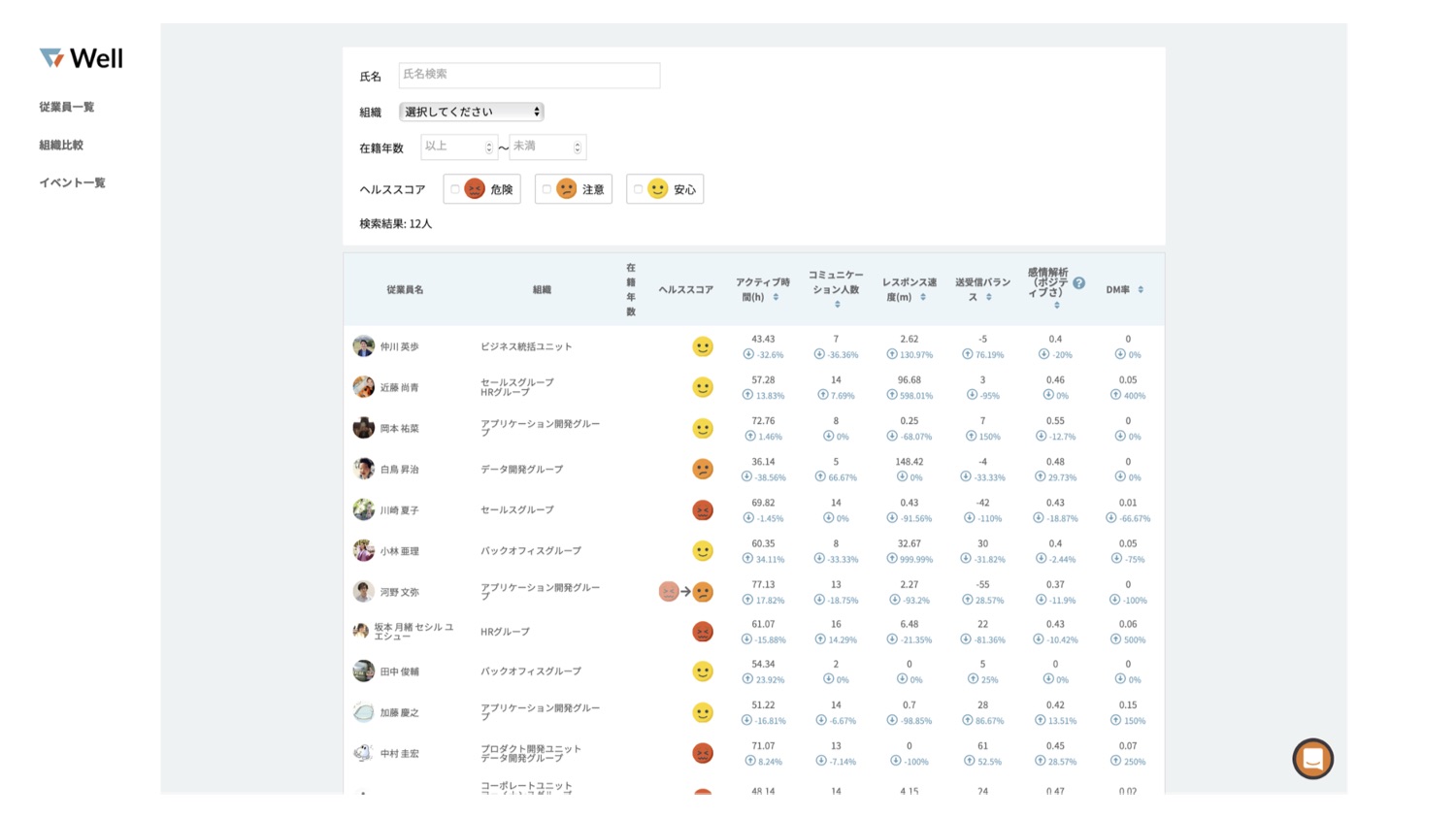This screenshot has width=1456, height=818.
Task: Enable the 安心 health score checkbox
Action: [x=638, y=189]
